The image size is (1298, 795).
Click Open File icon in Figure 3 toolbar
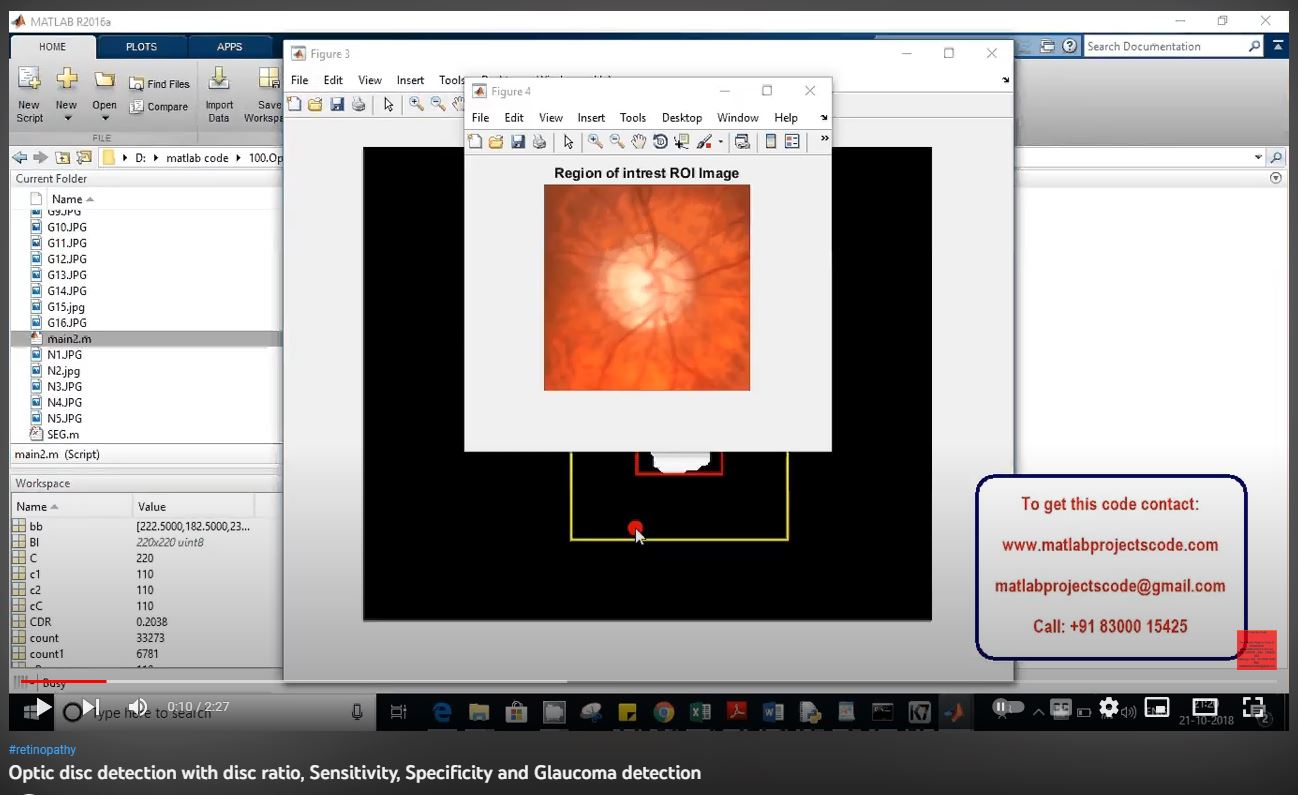click(x=315, y=104)
